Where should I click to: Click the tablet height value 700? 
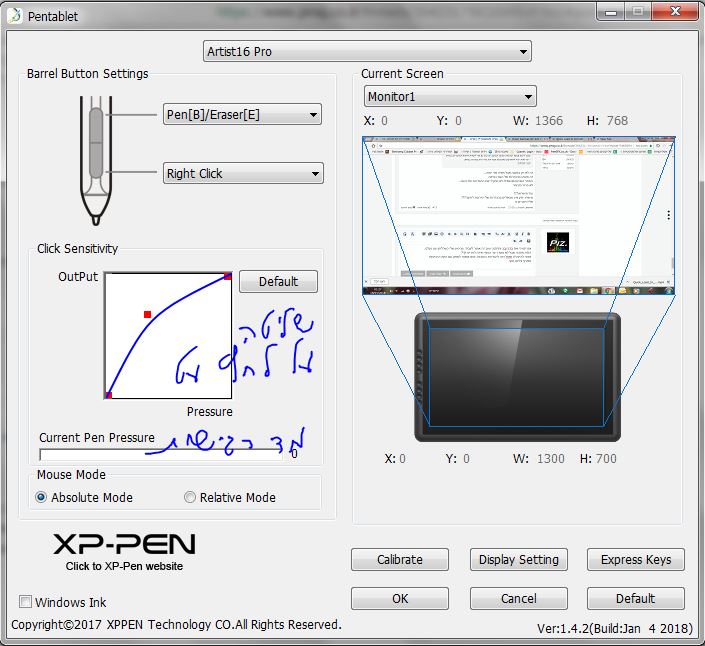tap(606, 459)
